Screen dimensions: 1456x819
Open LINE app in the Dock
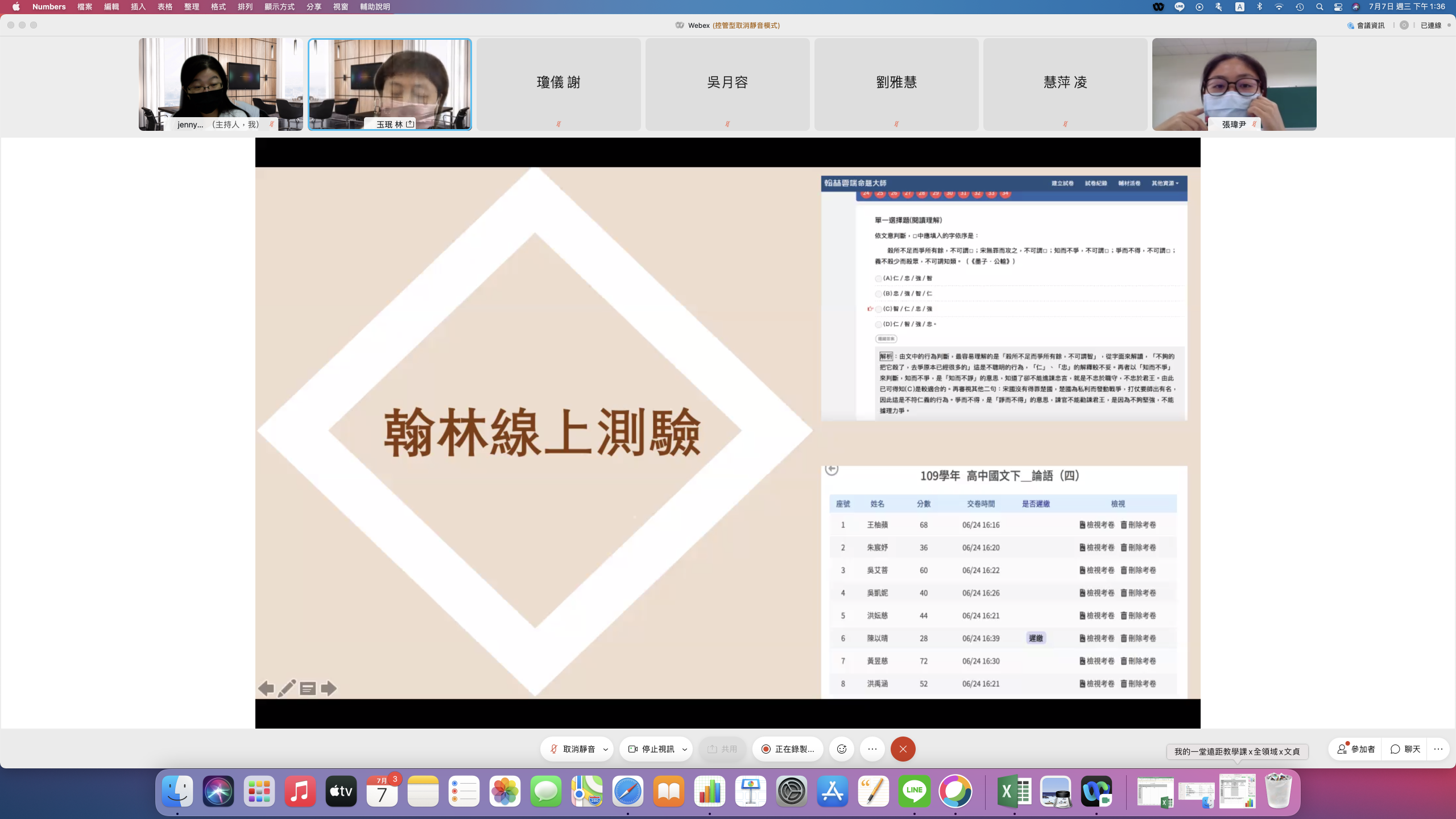(x=914, y=791)
